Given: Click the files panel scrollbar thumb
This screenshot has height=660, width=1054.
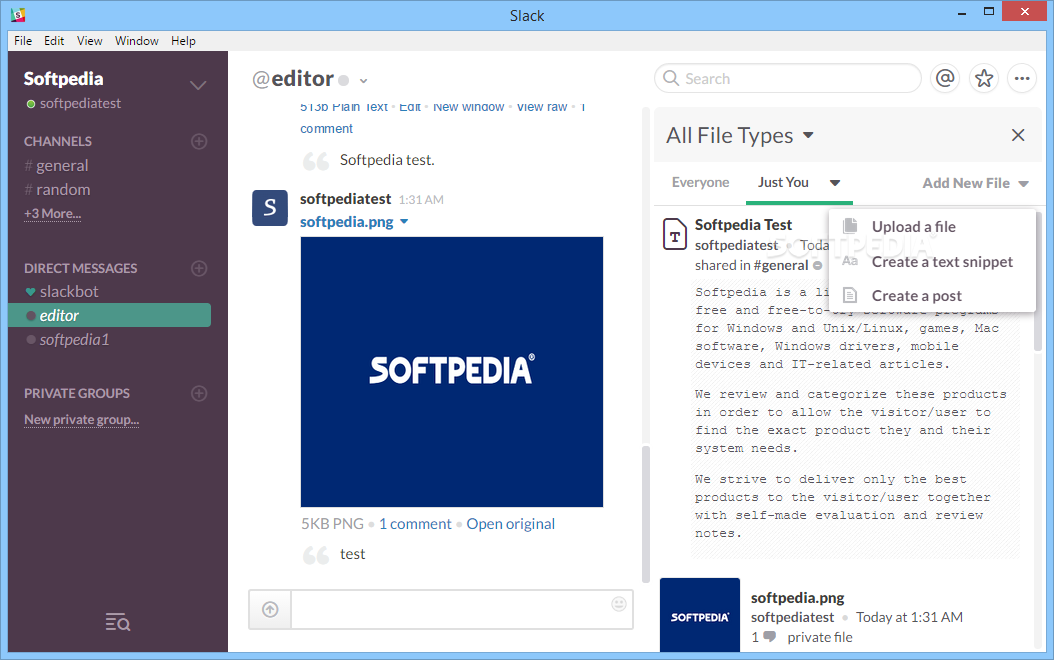Looking at the screenshot, I should pyautogui.click(x=1039, y=280).
